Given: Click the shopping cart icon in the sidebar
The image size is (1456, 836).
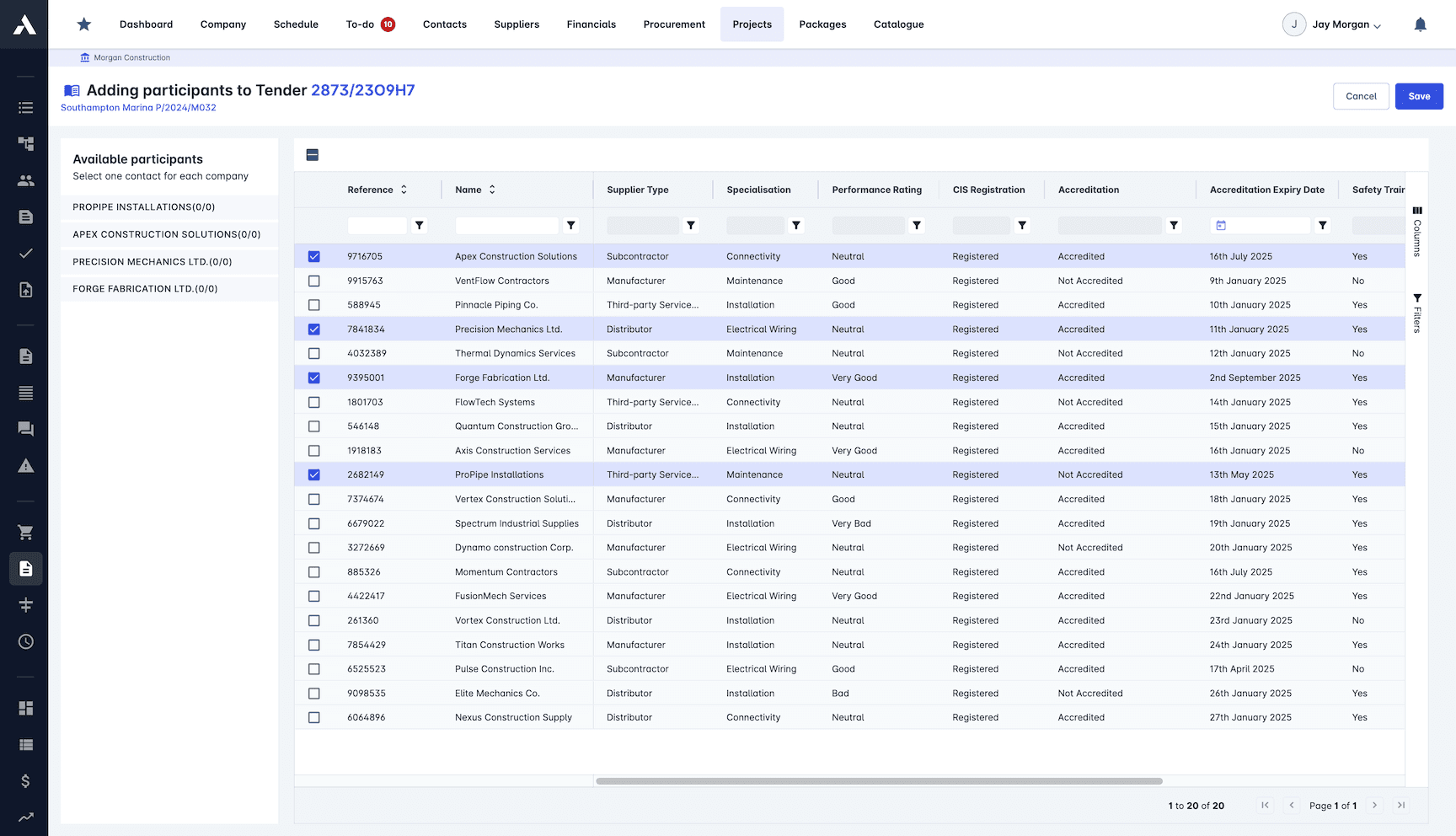Looking at the screenshot, I should click(x=25, y=532).
